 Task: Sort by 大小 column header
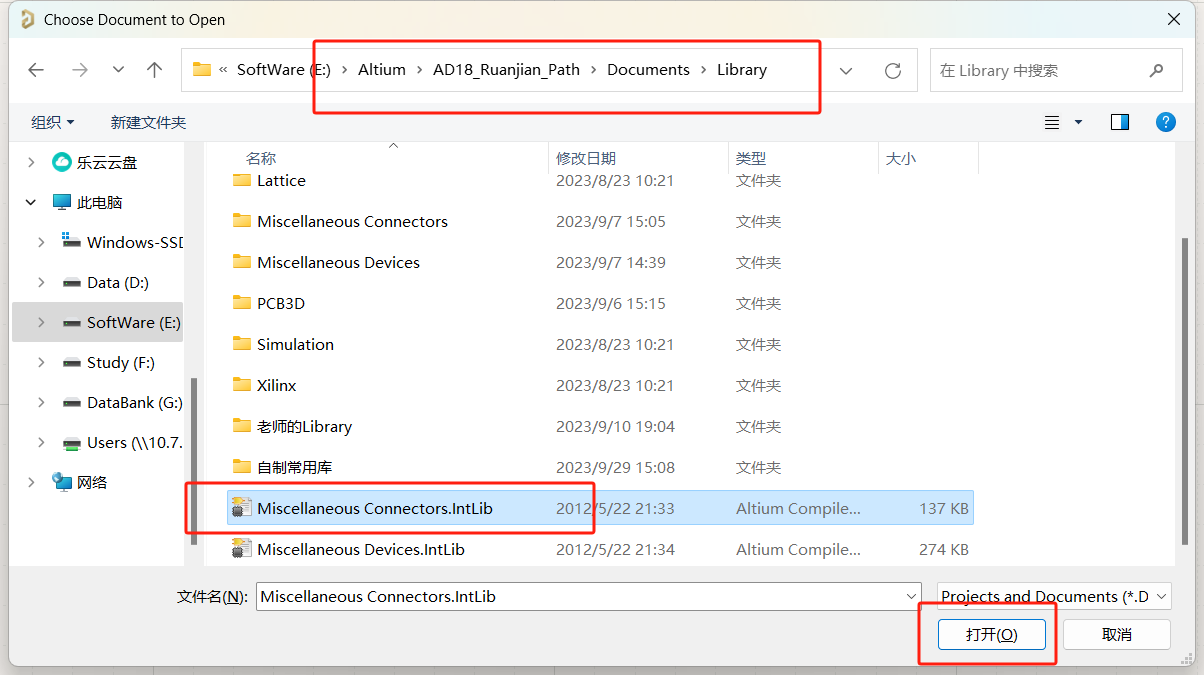pyautogui.click(x=900, y=158)
